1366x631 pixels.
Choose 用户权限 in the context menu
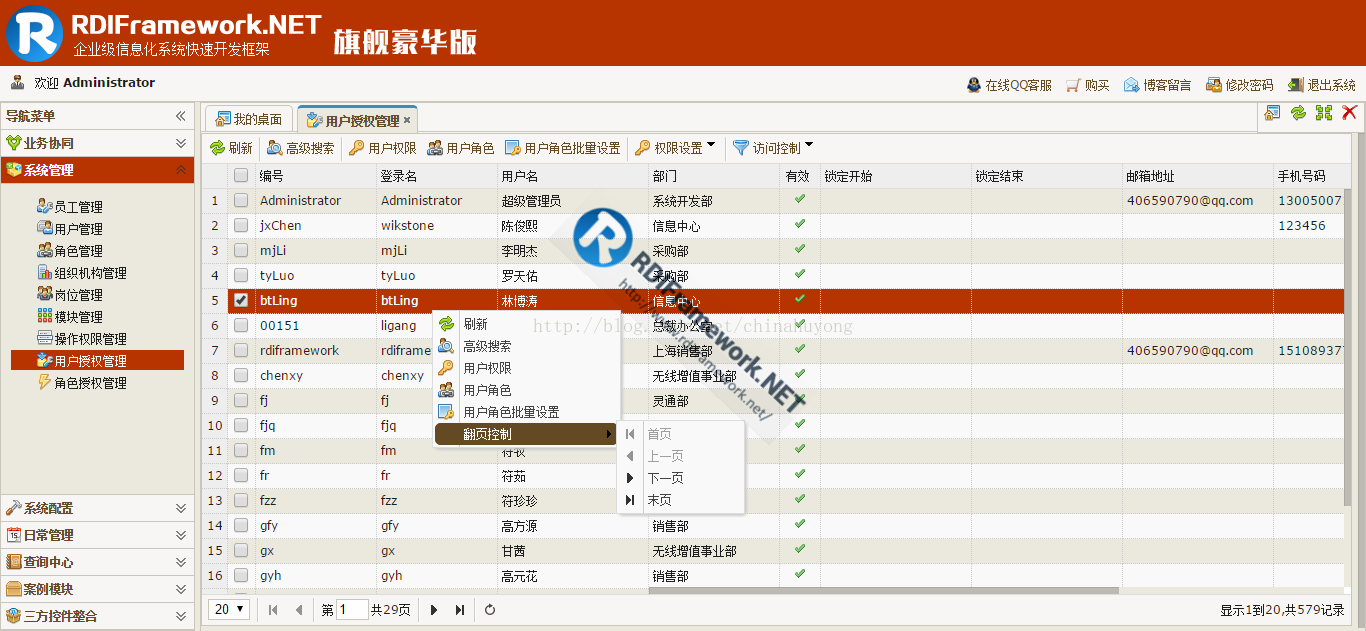(526, 368)
